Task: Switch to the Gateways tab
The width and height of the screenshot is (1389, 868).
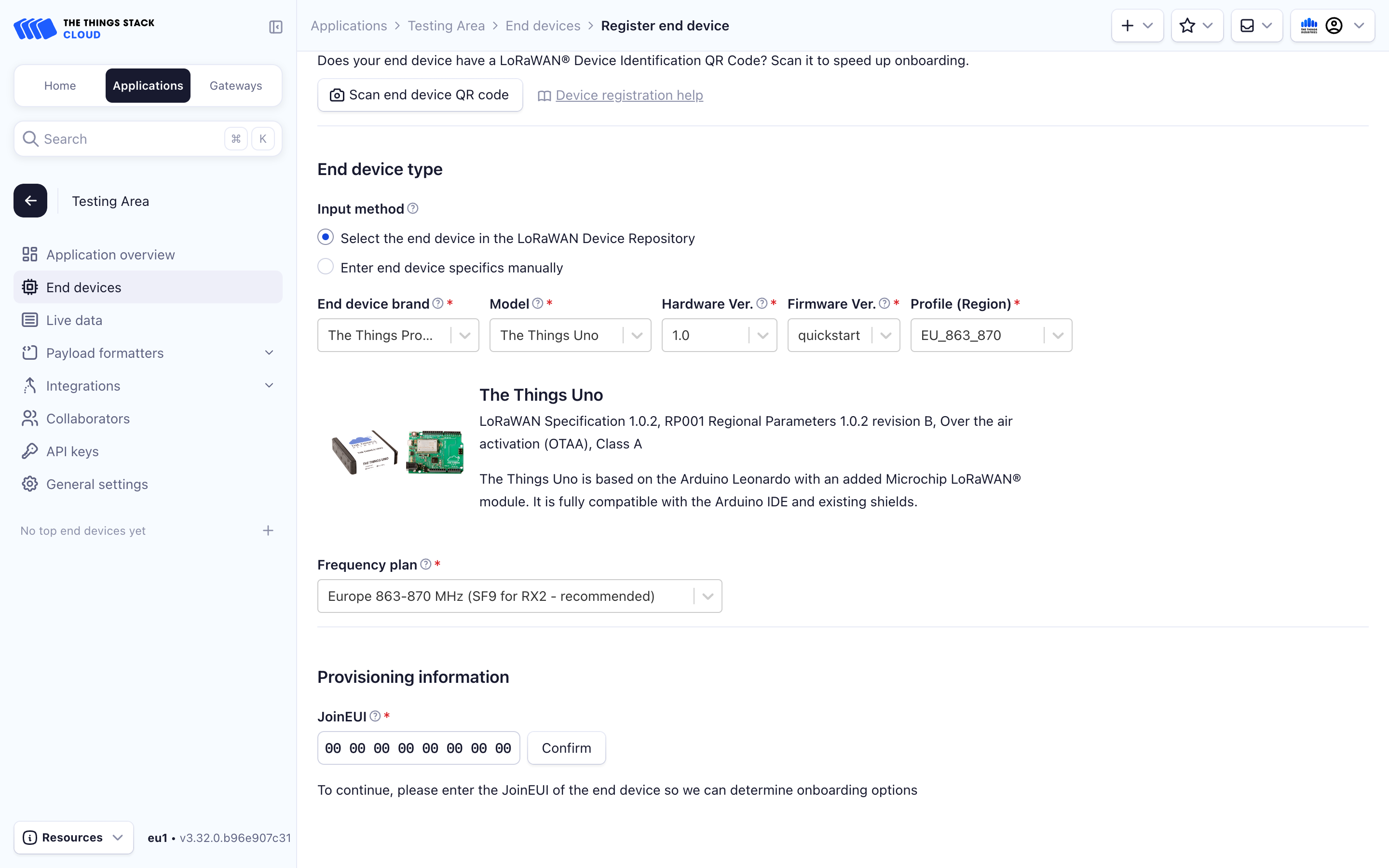Action: tap(235, 85)
